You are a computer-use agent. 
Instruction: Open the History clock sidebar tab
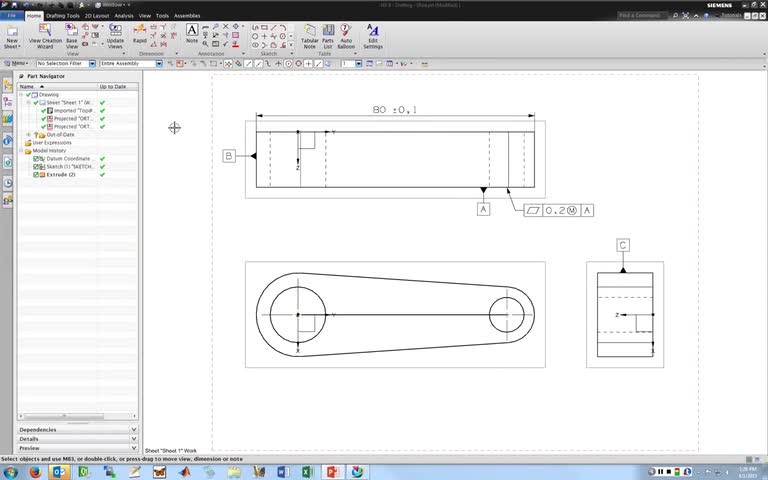click(8, 183)
